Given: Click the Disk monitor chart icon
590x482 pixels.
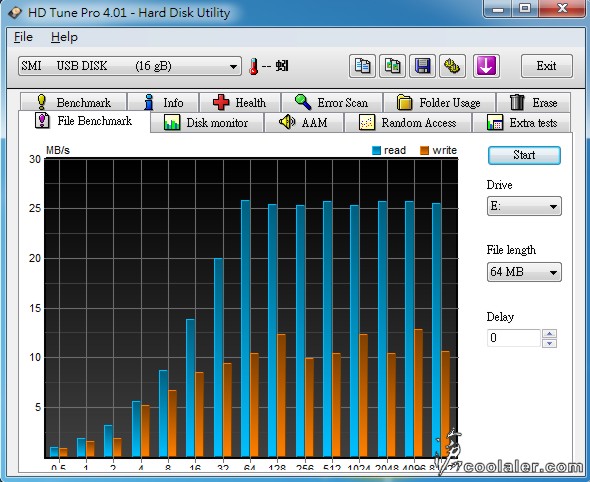Looking at the screenshot, I should [172, 123].
